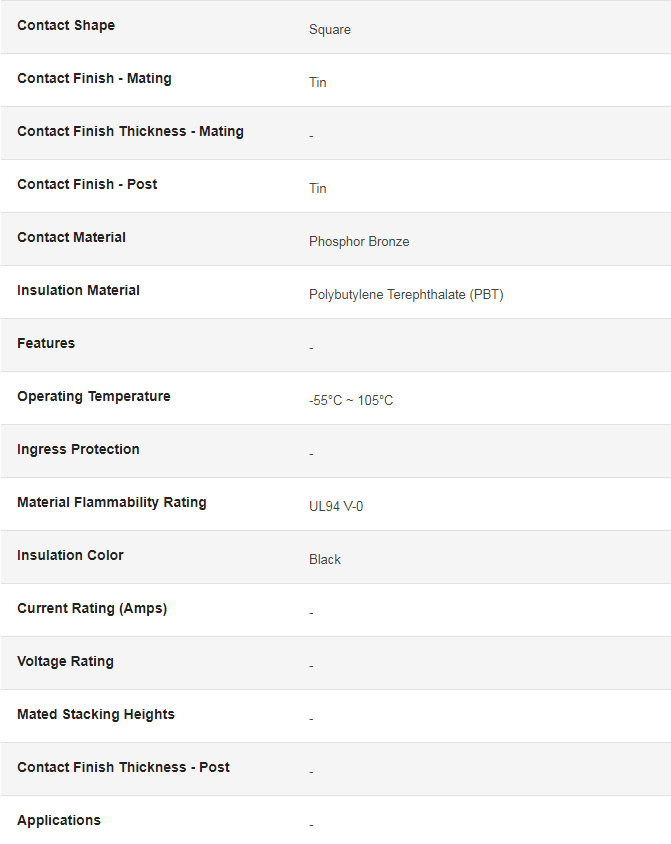Image resolution: width=671 pixels, height=844 pixels.
Task: Click the Voltage Rating label
Action: 65,662
